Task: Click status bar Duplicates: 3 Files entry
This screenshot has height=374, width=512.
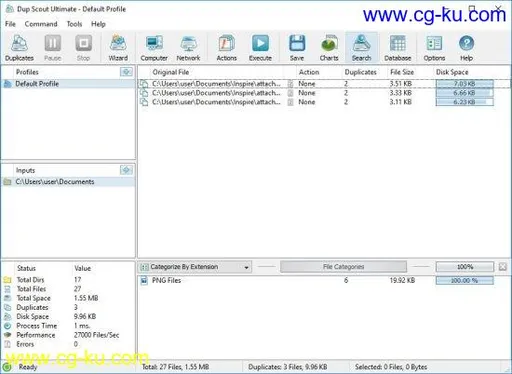Action: click(x=287, y=367)
